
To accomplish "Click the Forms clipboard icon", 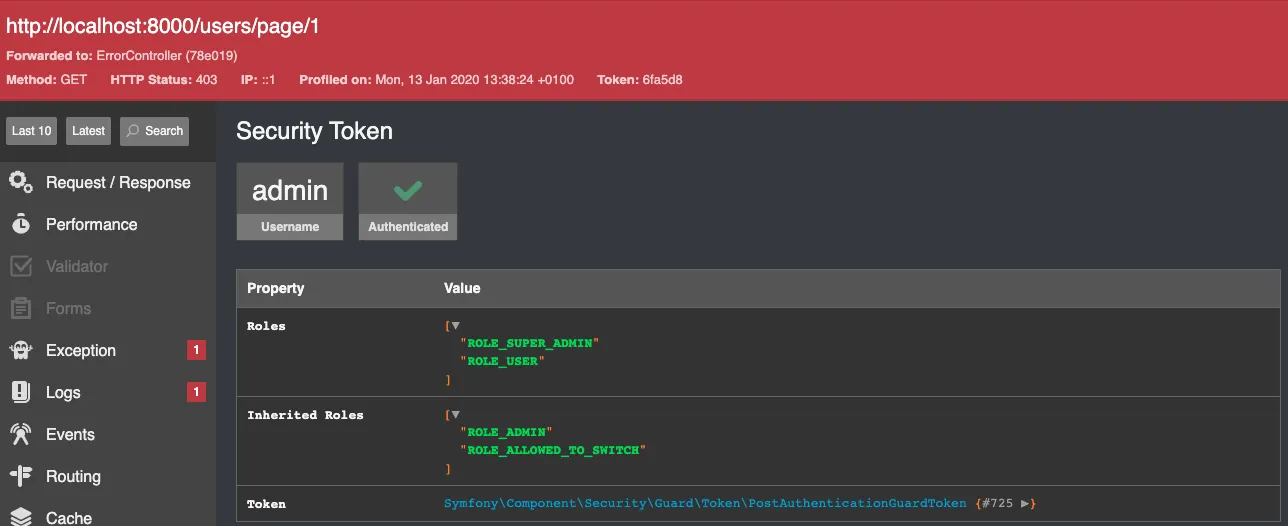I will pos(21,309).
